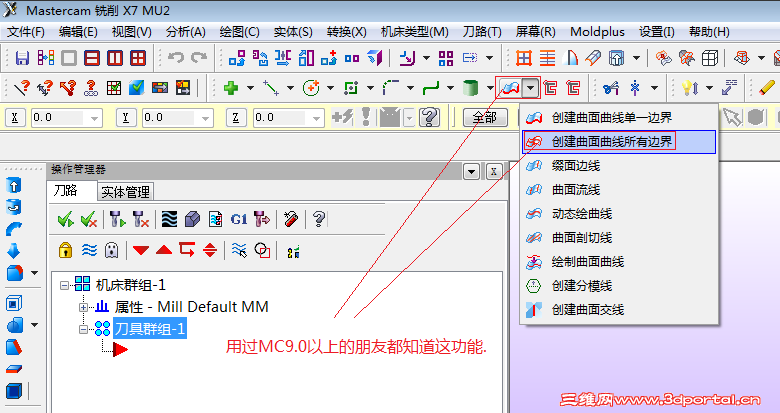
Task: Click the yellow eraser delete icon
Action: 767,88
